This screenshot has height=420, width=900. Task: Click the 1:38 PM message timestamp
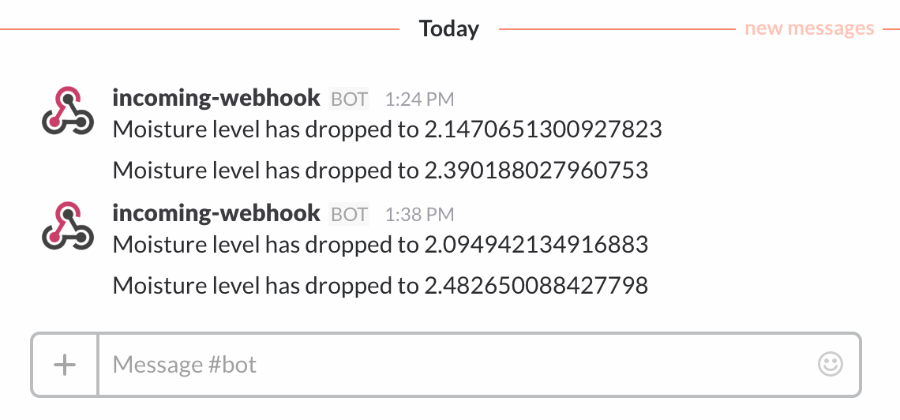point(419,215)
